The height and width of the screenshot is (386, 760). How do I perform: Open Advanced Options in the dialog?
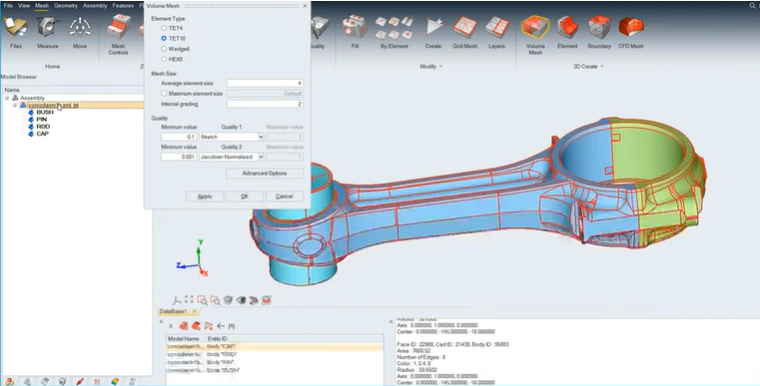pos(265,173)
